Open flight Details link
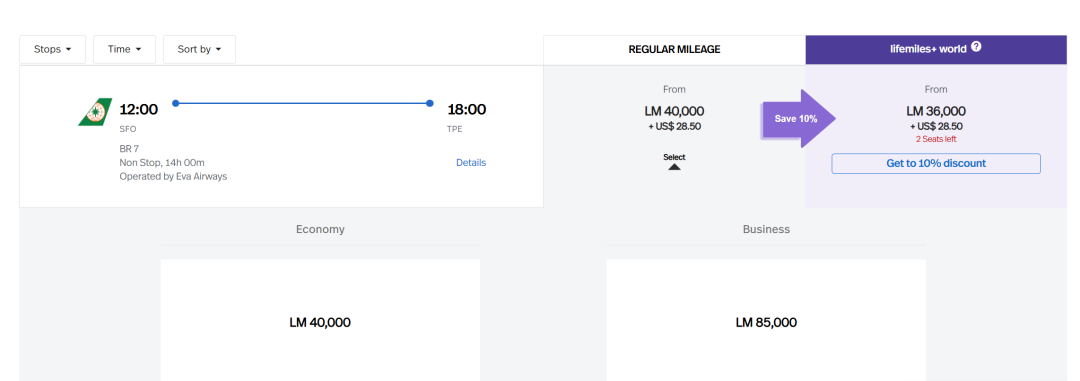This screenshot has width=1080, height=381. pyautogui.click(x=471, y=163)
